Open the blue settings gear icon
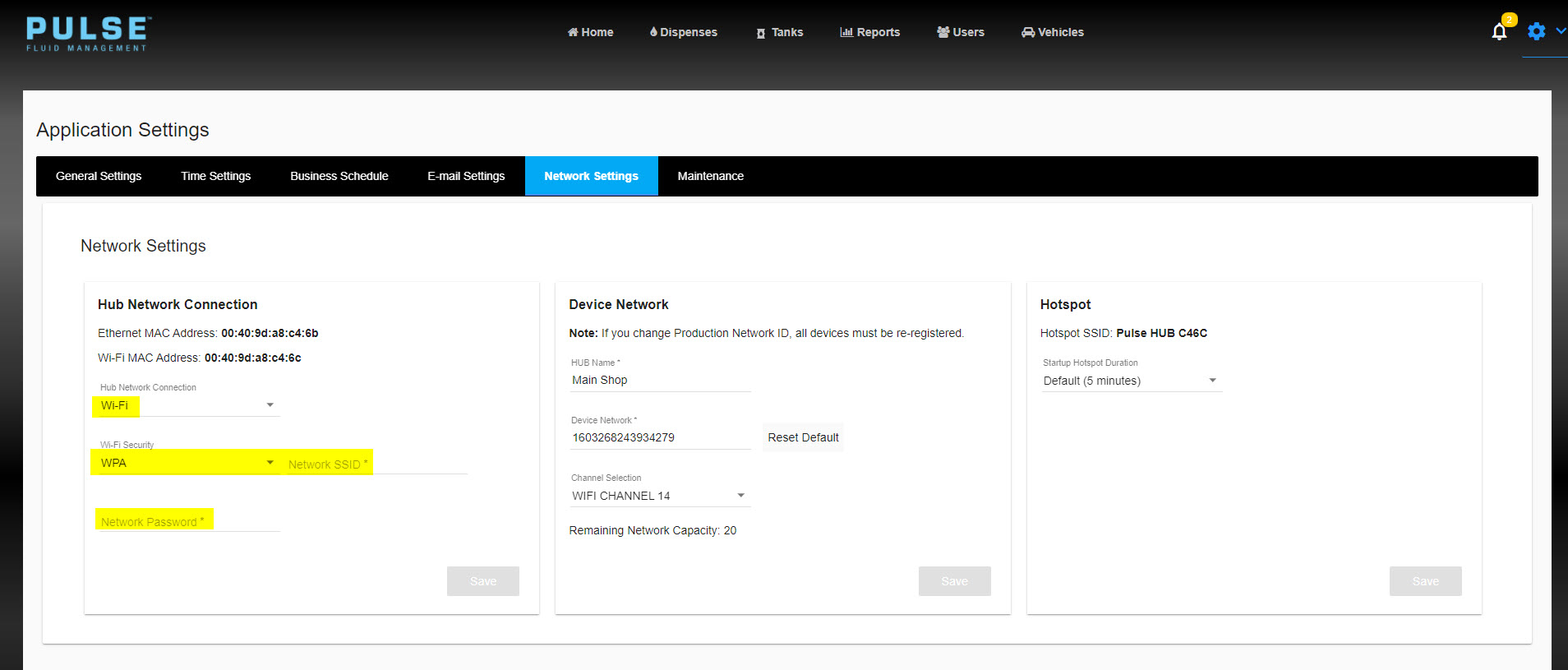Screen dimensions: 1568x670 (x=1536, y=31)
